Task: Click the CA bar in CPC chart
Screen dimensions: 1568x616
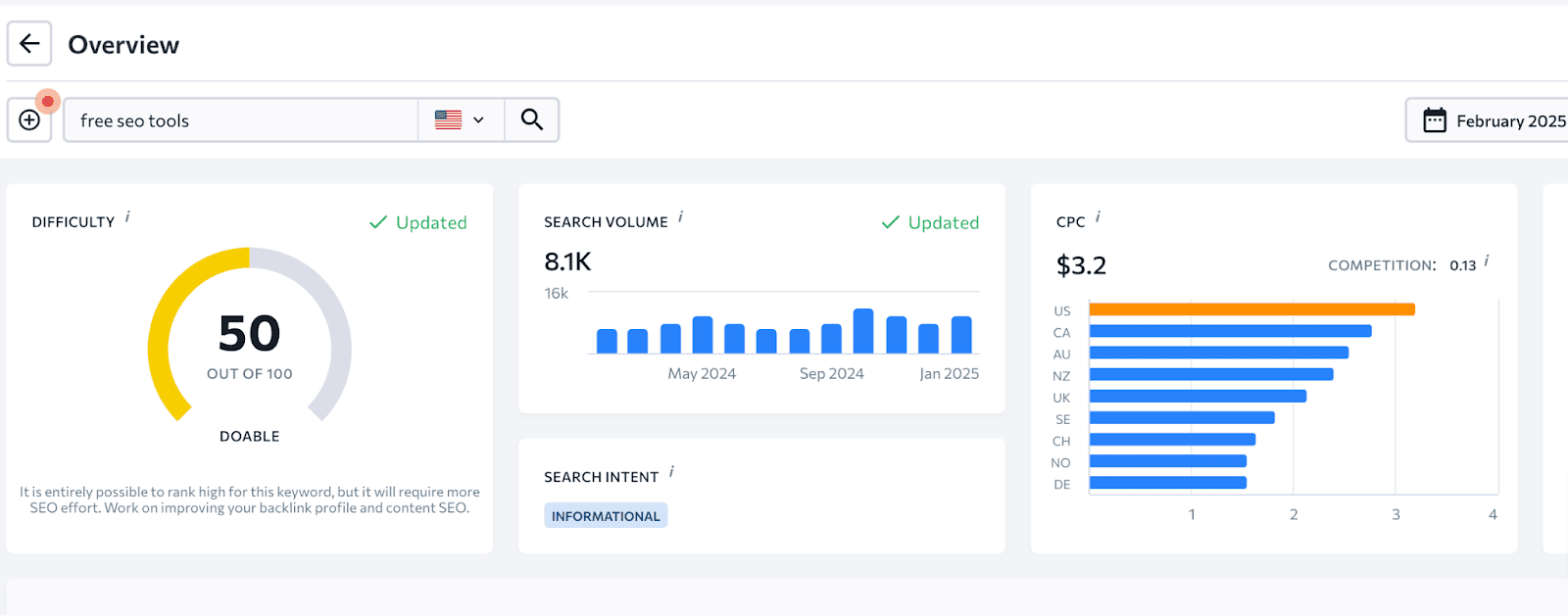Action: [1230, 331]
